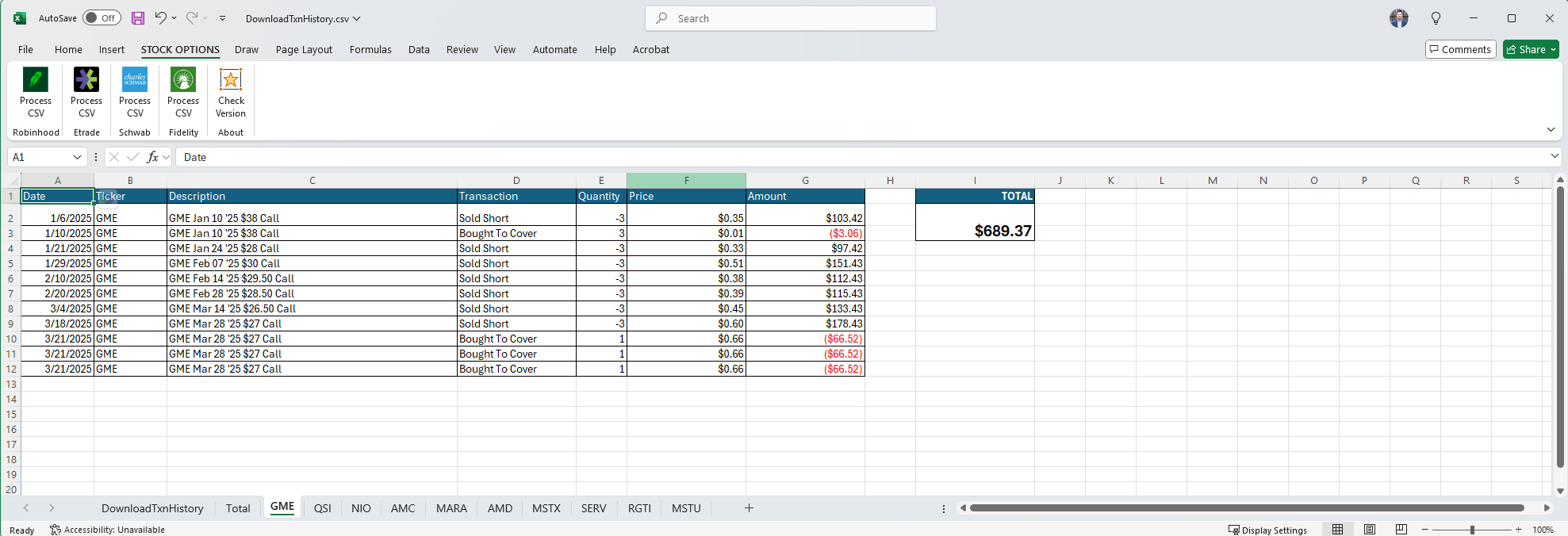Open the undo history dropdown arrow
Viewport: 1568px width, 536px height.
(174, 17)
